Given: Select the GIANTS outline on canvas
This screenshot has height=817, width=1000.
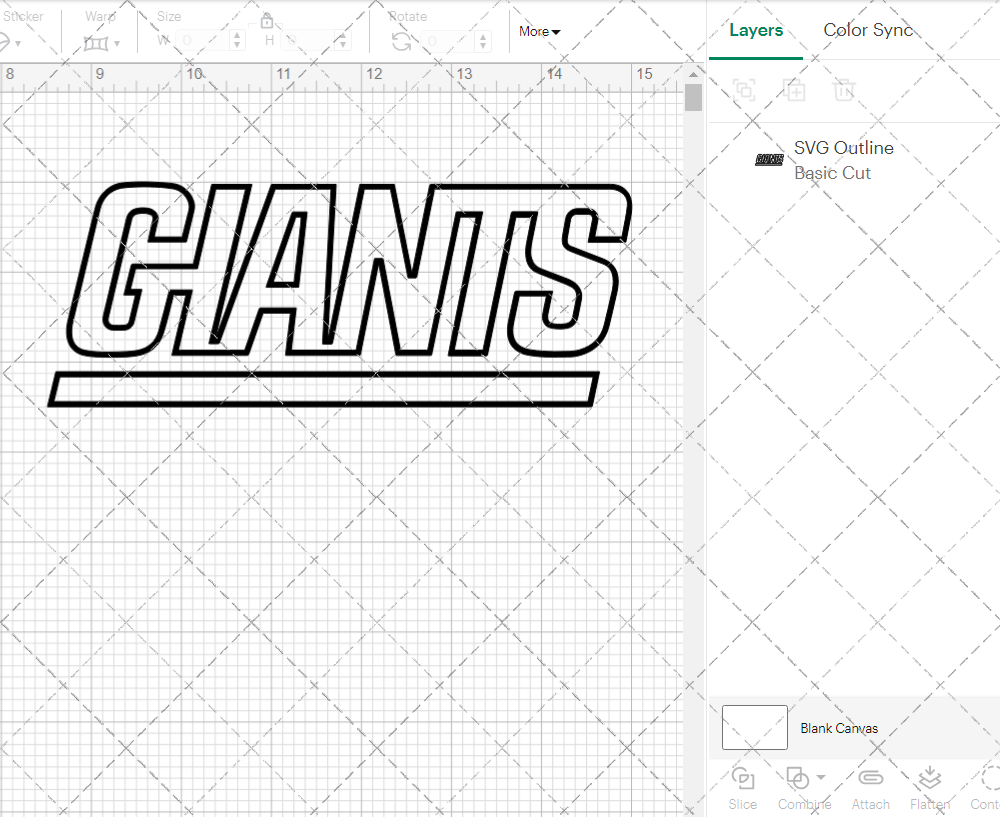Looking at the screenshot, I should point(349,270).
